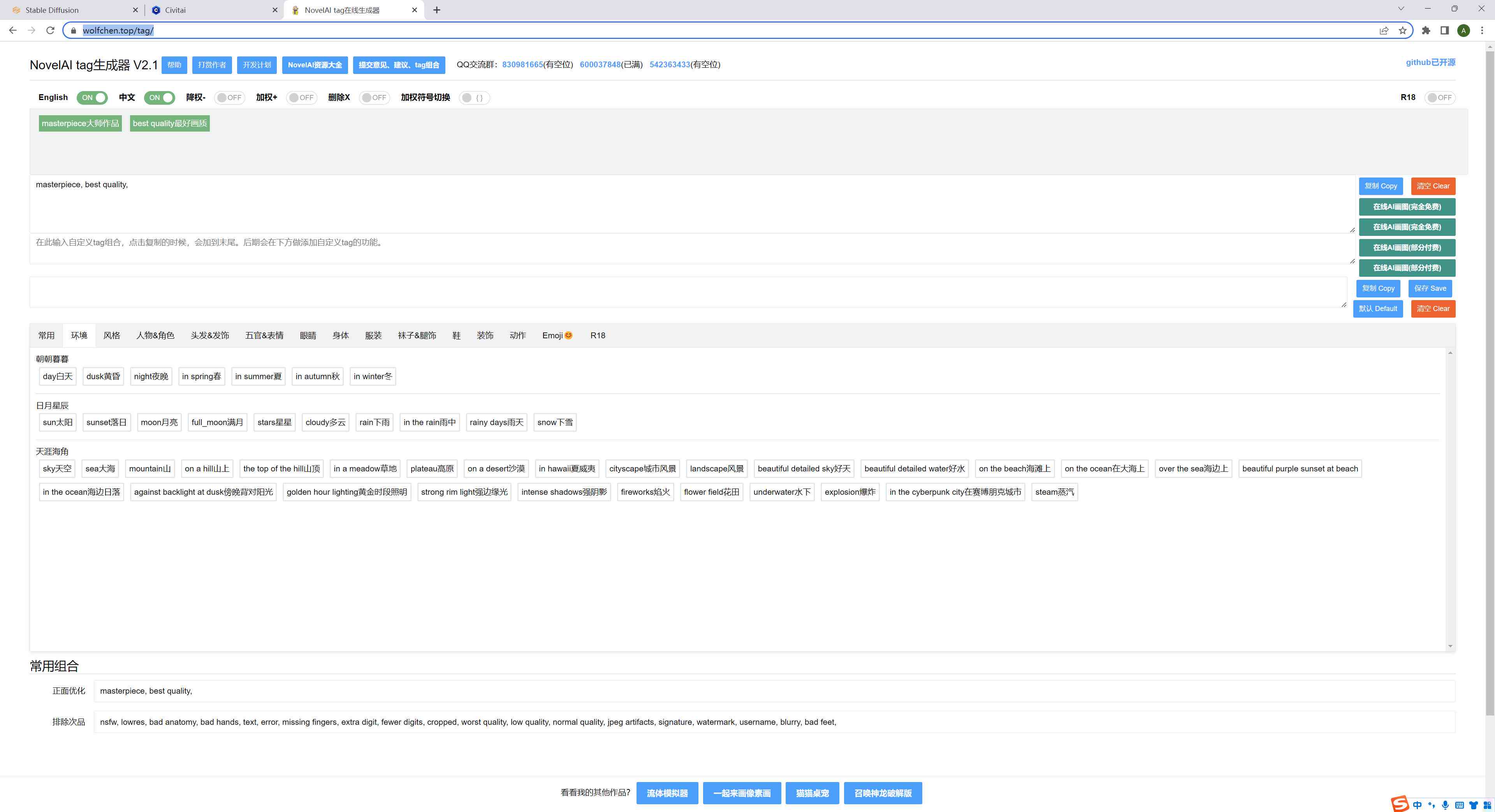Remove the masterpiece大师作品 selected tag

click(x=80, y=124)
